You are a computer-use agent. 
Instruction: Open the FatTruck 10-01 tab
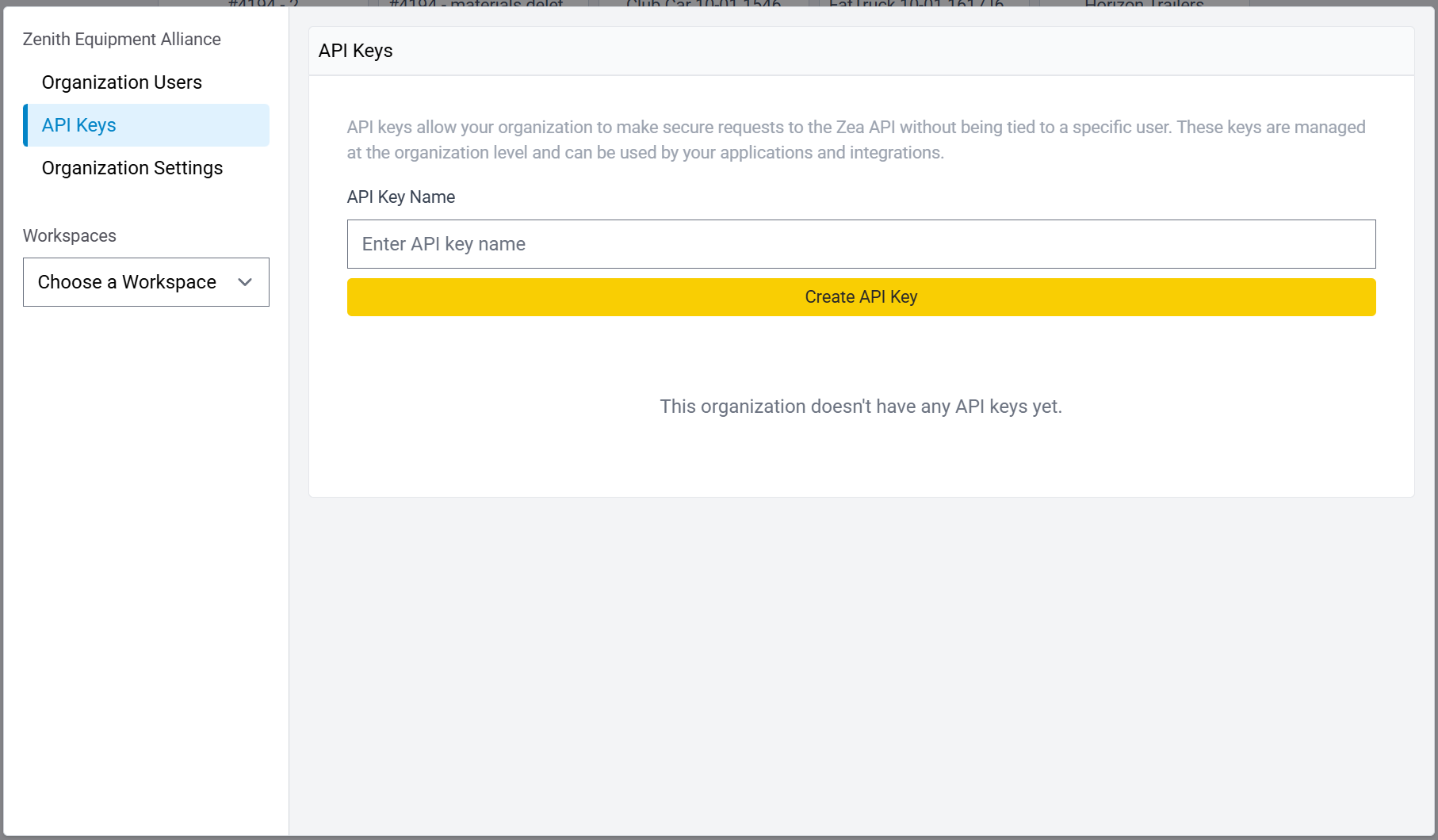click(x=916, y=4)
